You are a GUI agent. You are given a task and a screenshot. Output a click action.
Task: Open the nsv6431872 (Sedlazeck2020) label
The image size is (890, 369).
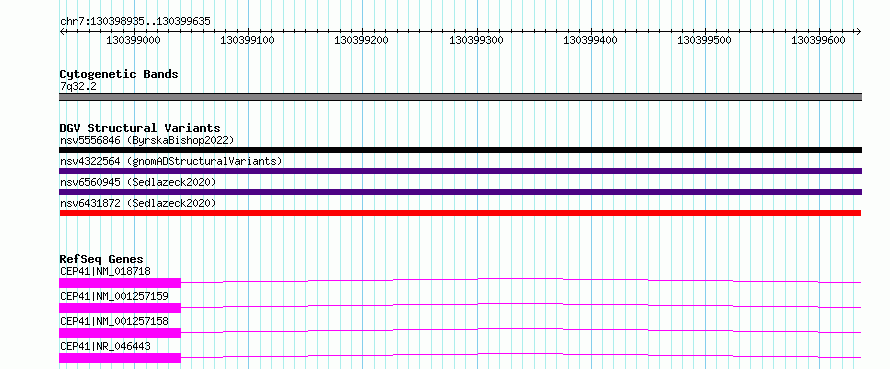(x=138, y=203)
